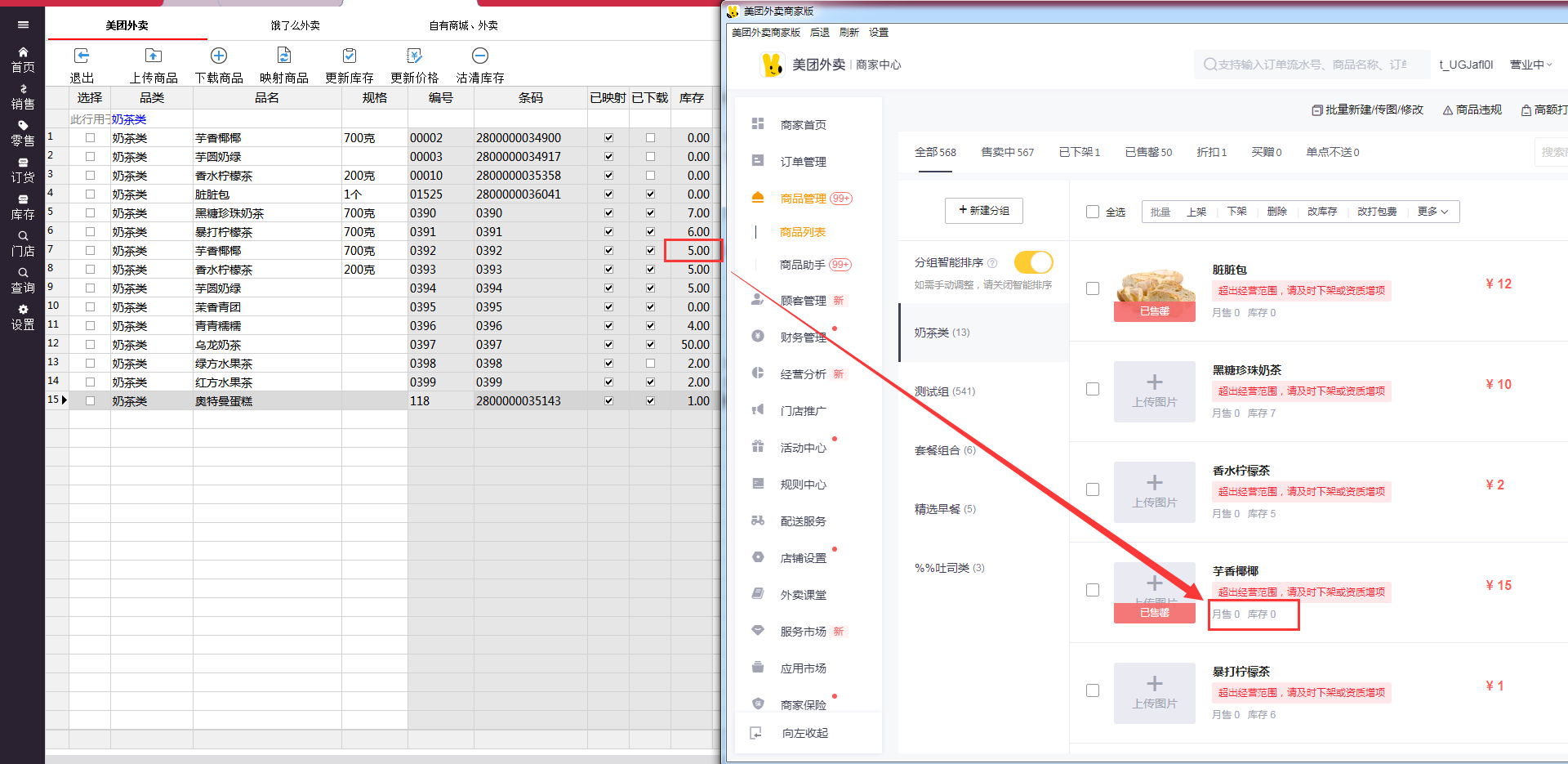The width and height of the screenshot is (1568, 764).
Task: Open 零售 in the dark sidebar
Action: point(23,134)
